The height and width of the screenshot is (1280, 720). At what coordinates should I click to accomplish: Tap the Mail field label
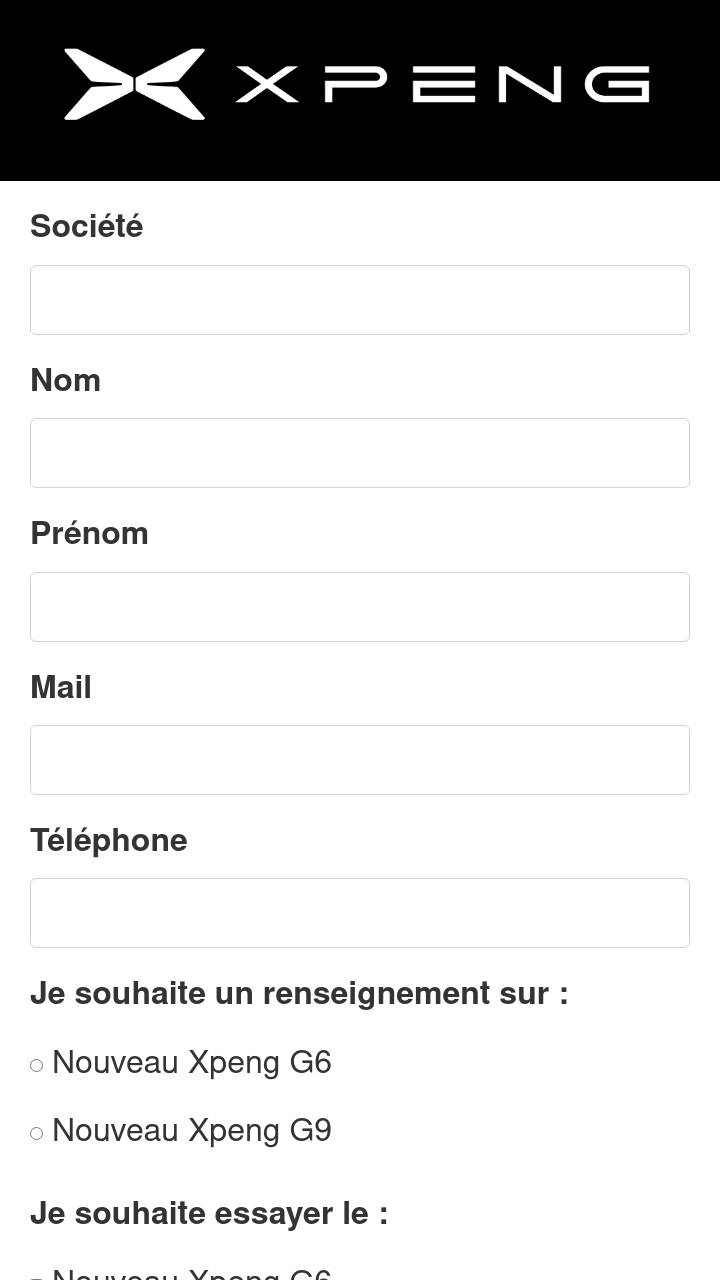tap(61, 687)
